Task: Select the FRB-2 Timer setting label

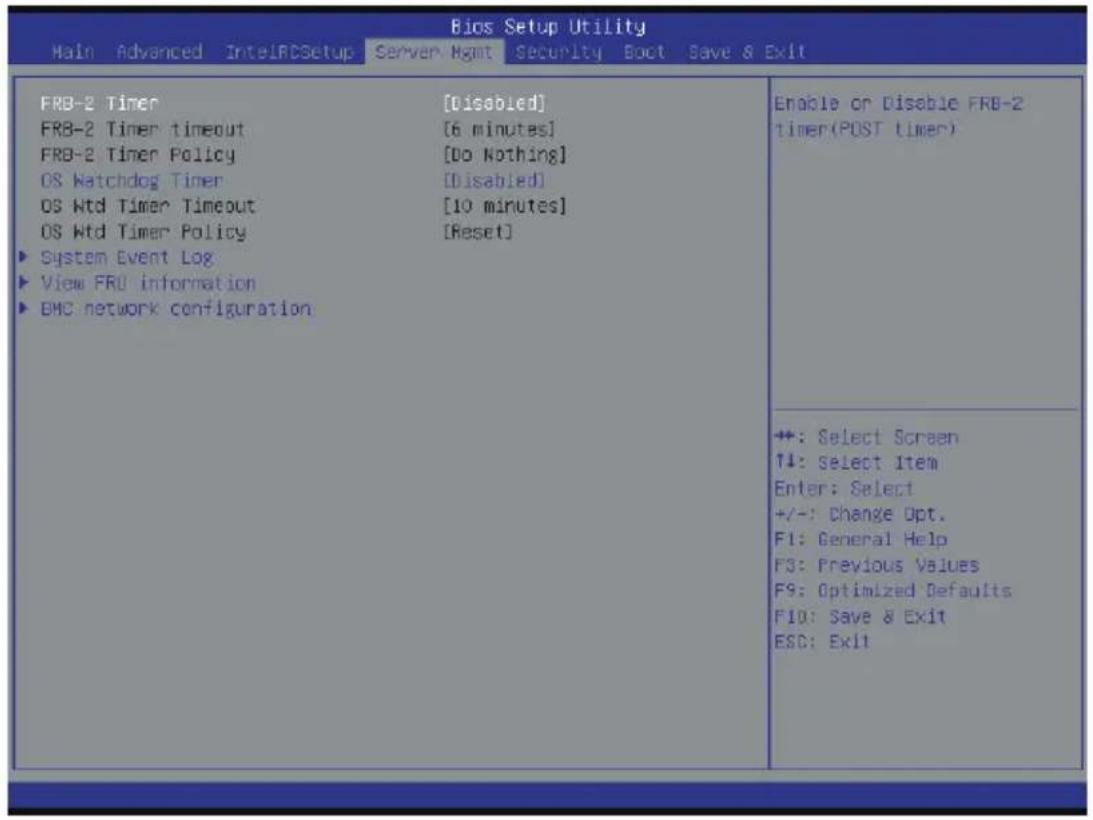Action: (x=100, y=103)
